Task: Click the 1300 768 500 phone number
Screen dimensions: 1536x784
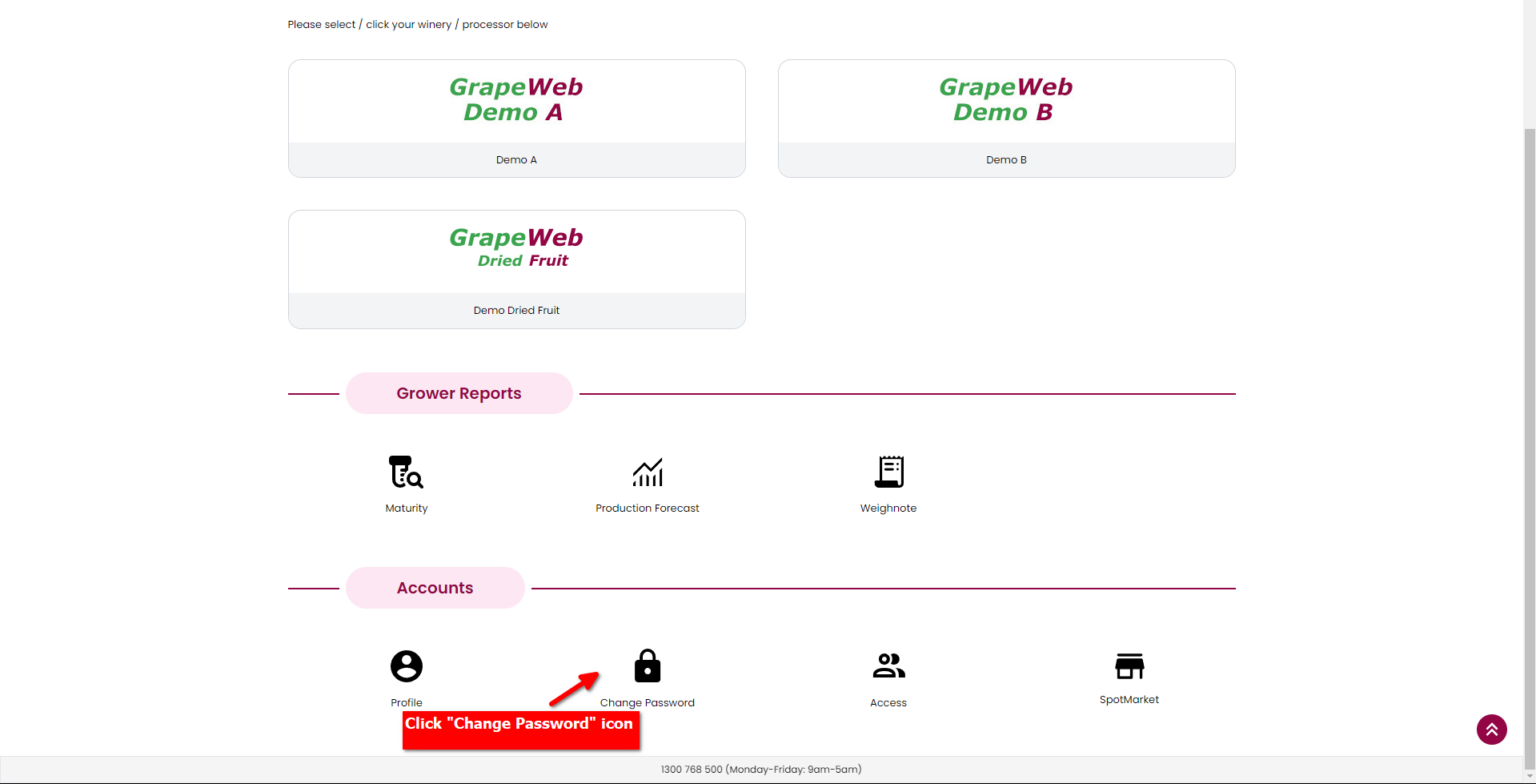Action: pos(691,770)
